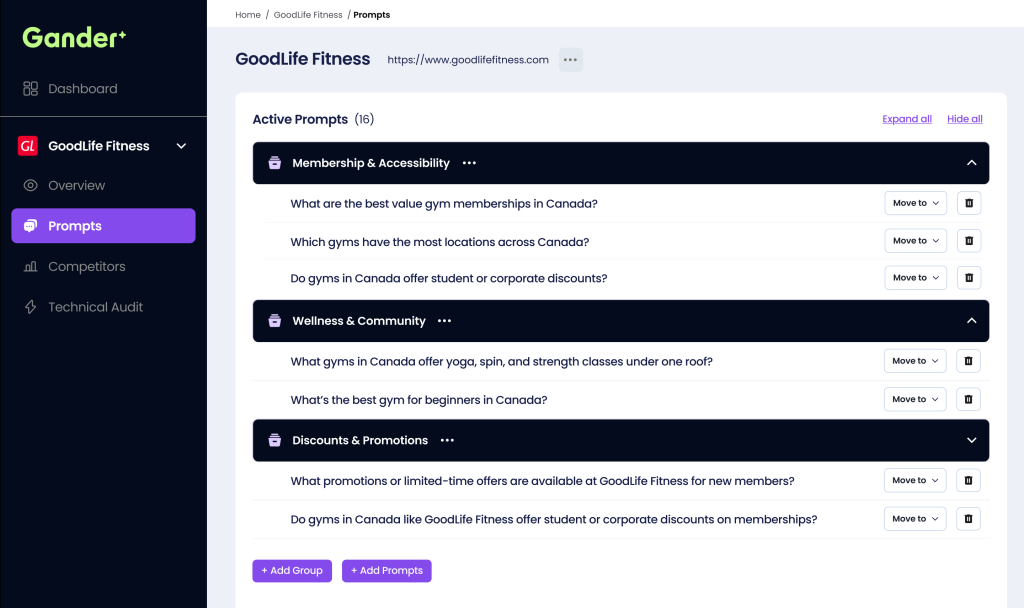Collapse the Wellness & Community group
This screenshot has width=1024, height=608.
971,321
